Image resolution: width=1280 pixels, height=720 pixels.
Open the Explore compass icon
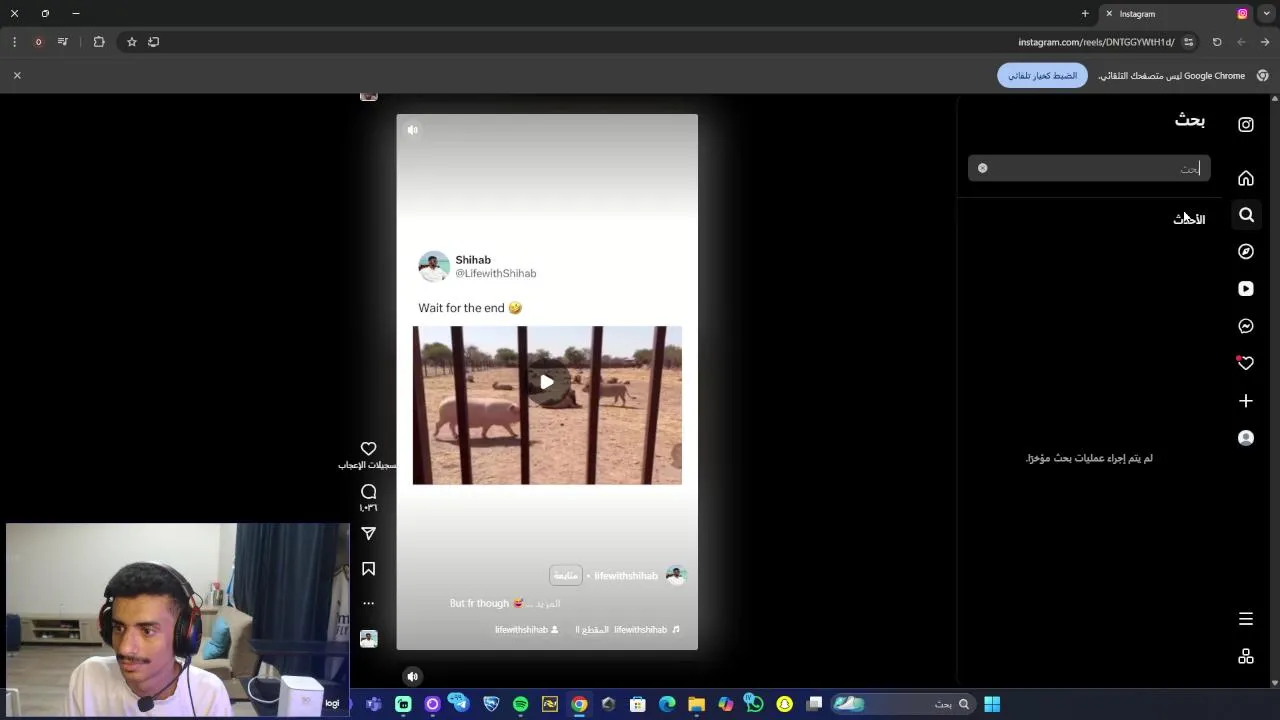[1246, 252]
